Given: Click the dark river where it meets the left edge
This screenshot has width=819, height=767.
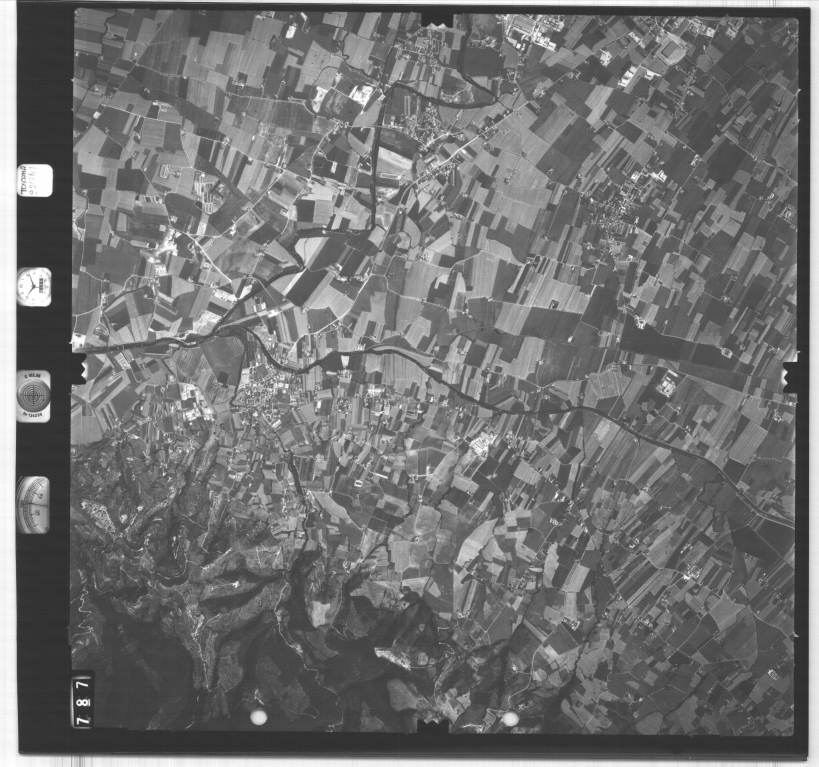Looking at the screenshot, I should point(100,346).
